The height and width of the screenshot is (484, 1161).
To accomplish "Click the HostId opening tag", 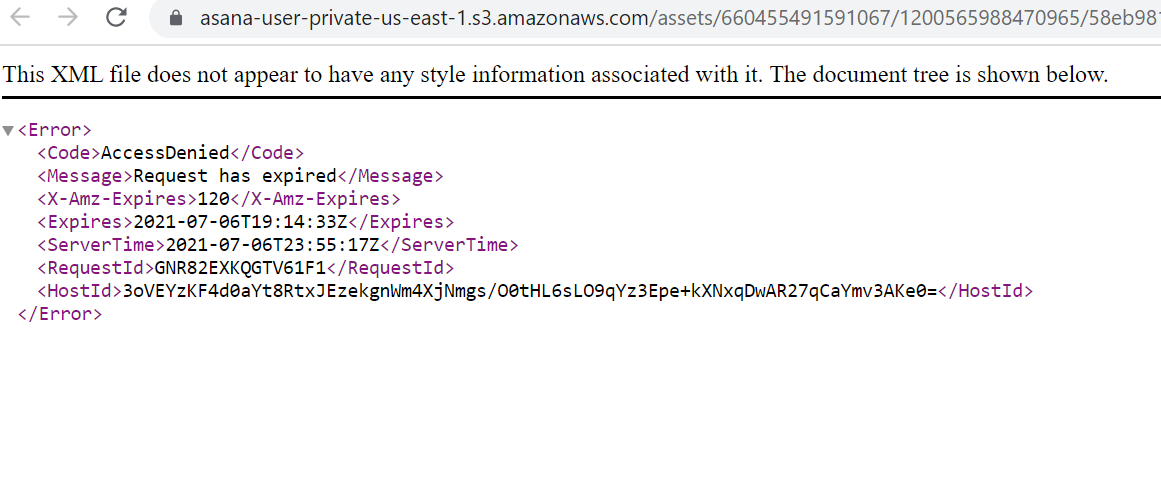I will [x=80, y=291].
